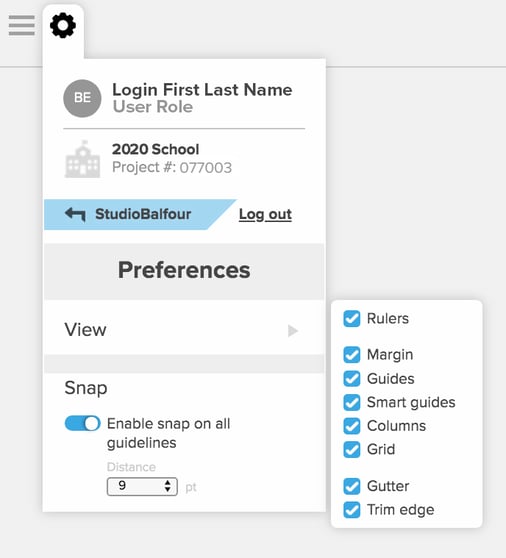Uncheck the Trim edge checkbox

coord(352,510)
